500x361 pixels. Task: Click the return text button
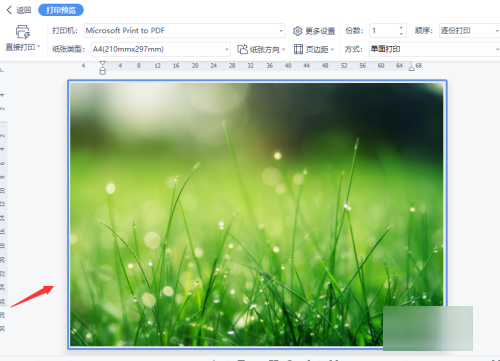24,10
